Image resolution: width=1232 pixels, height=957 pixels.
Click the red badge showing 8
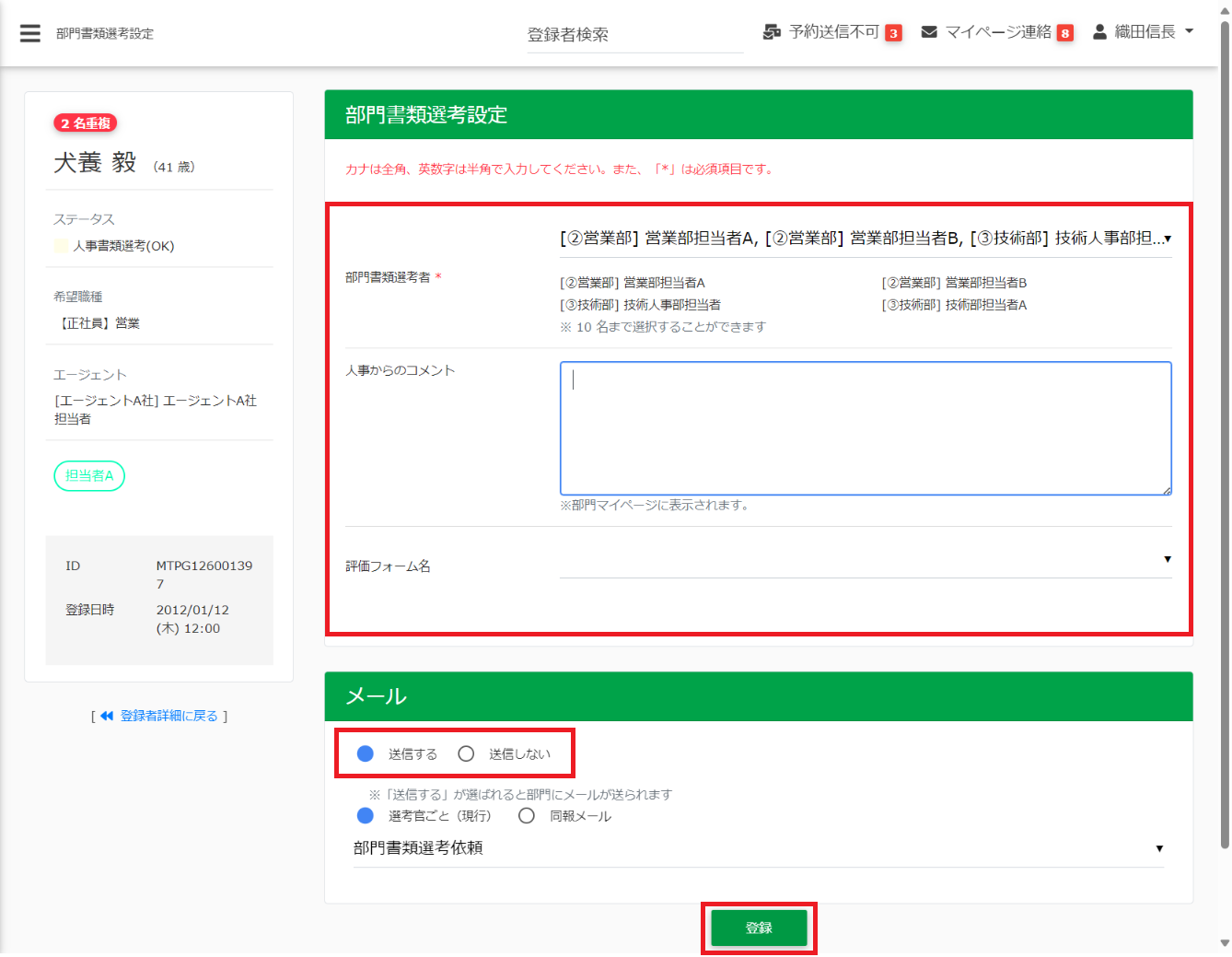pyautogui.click(x=1065, y=33)
